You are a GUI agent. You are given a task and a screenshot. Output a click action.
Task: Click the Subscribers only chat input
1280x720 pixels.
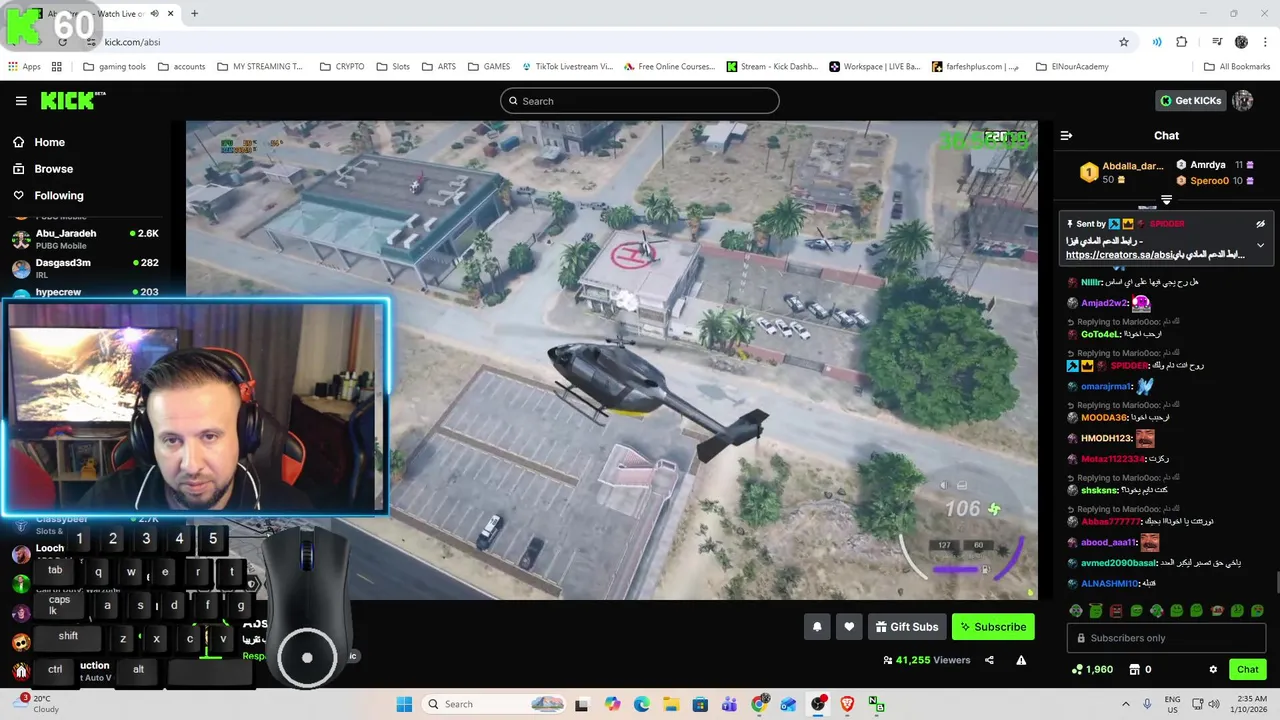tap(1166, 638)
